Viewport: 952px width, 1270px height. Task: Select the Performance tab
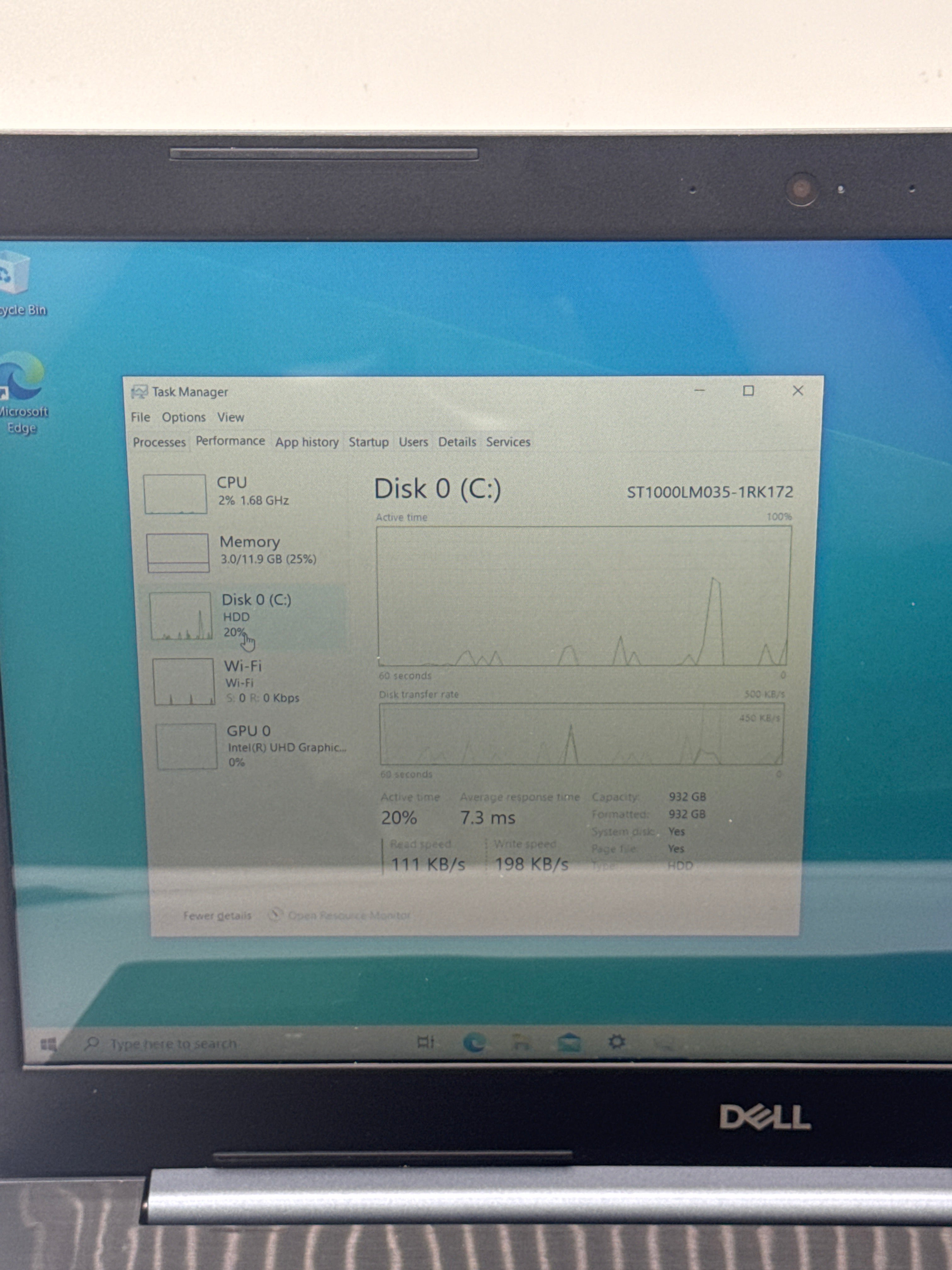tap(230, 441)
